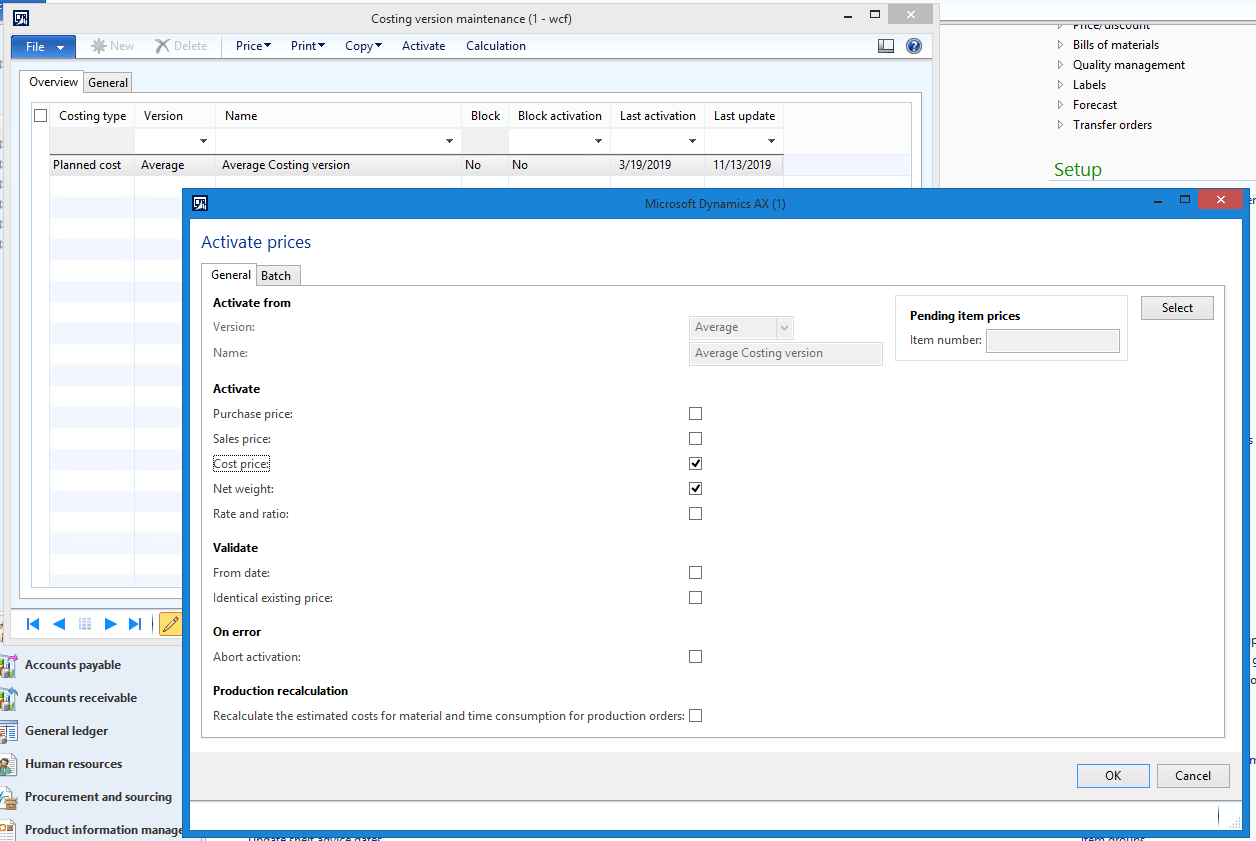This screenshot has height=841, width=1256.
Task: Open the Version column filter dropdown
Action: coord(204,141)
